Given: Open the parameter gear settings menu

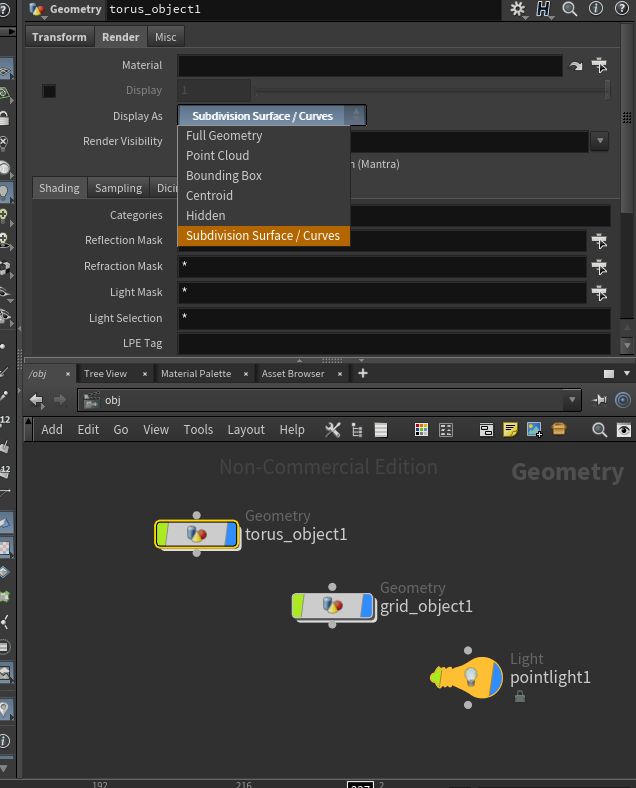Looking at the screenshot, I should [x=518, y=9].
